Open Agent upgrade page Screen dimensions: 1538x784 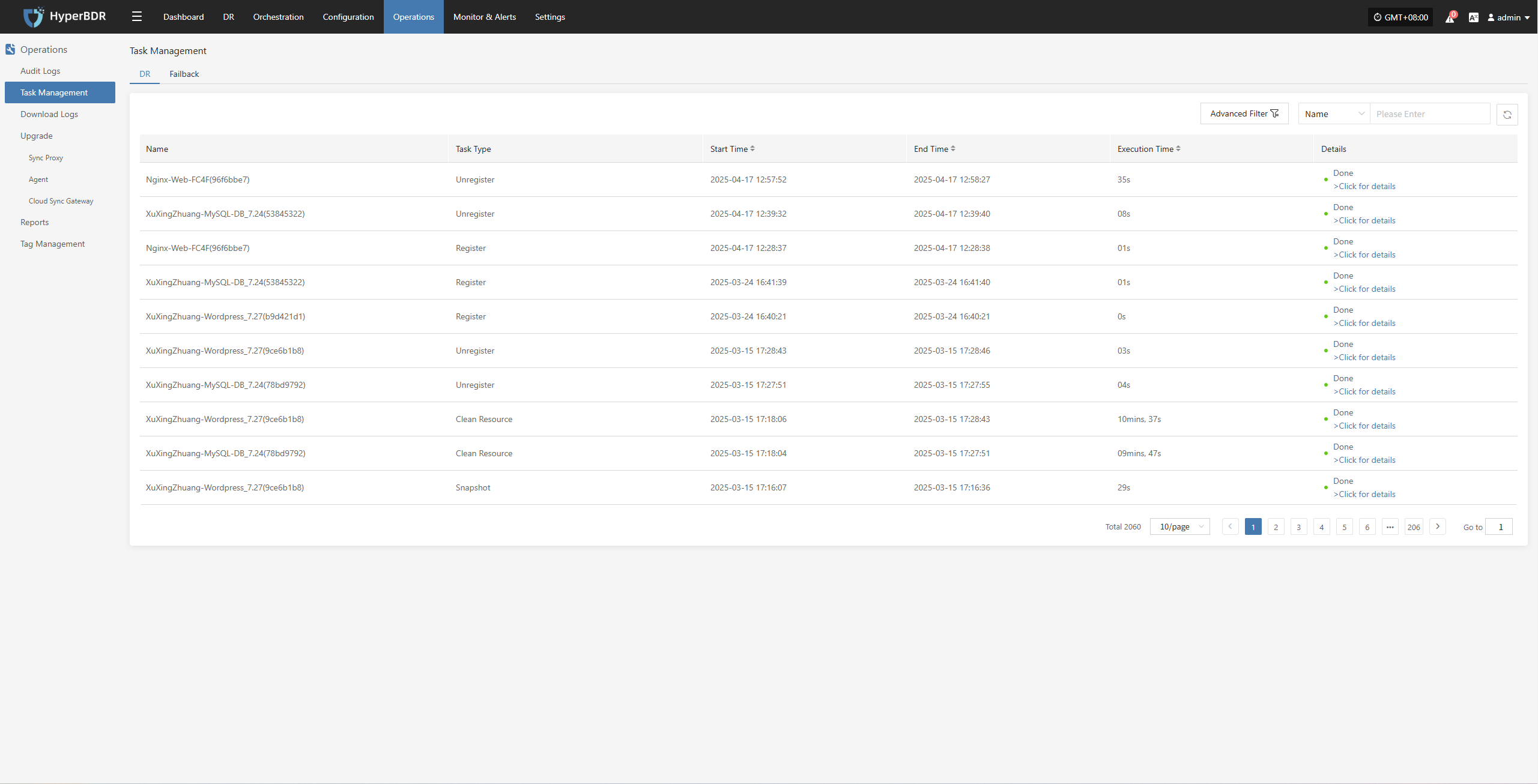tap(38, 179)
